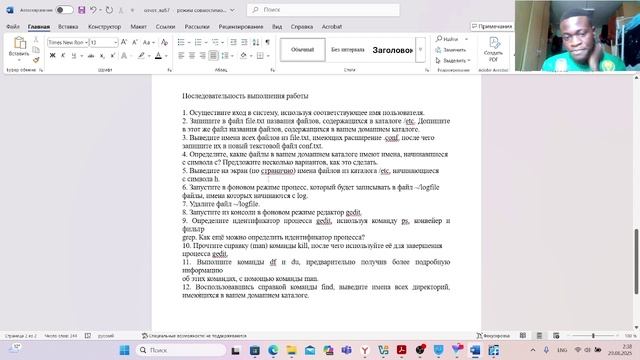Click the Вставить paste clipboard icon
Image resolution: width=640 pixels, height=360 pixels.
(19, 42)
